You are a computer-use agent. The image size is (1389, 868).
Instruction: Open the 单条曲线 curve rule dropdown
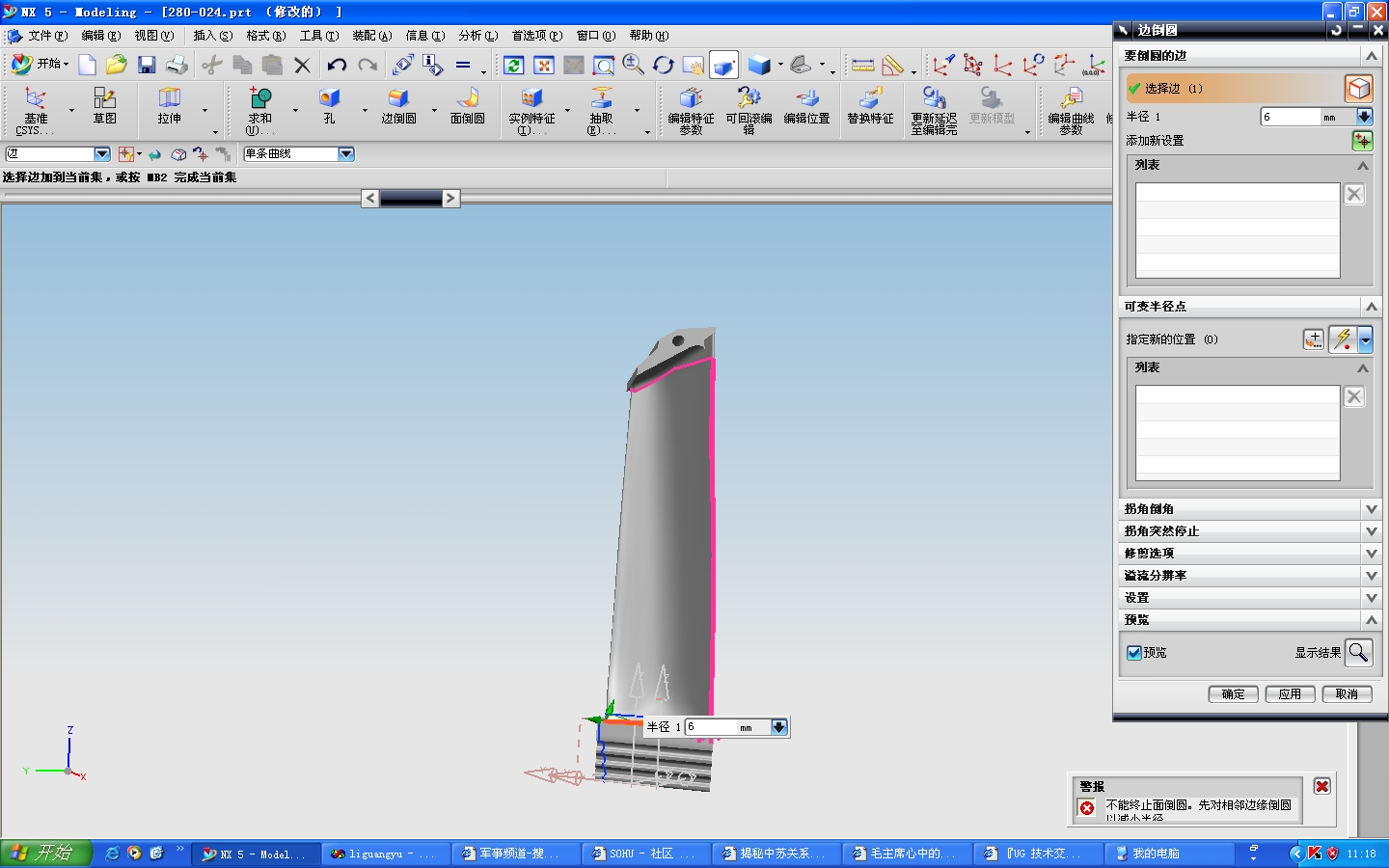pyautogui.click(x=346, y=154)
